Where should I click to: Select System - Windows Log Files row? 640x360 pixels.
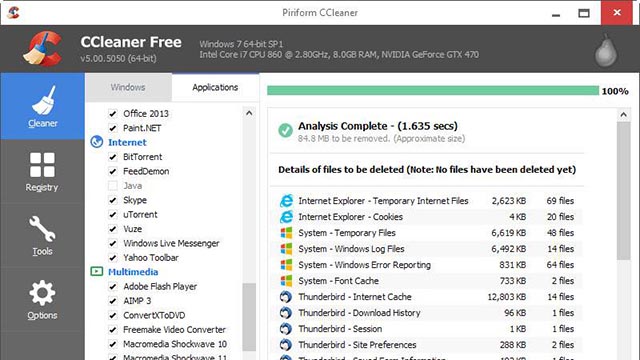coord(427,249)
